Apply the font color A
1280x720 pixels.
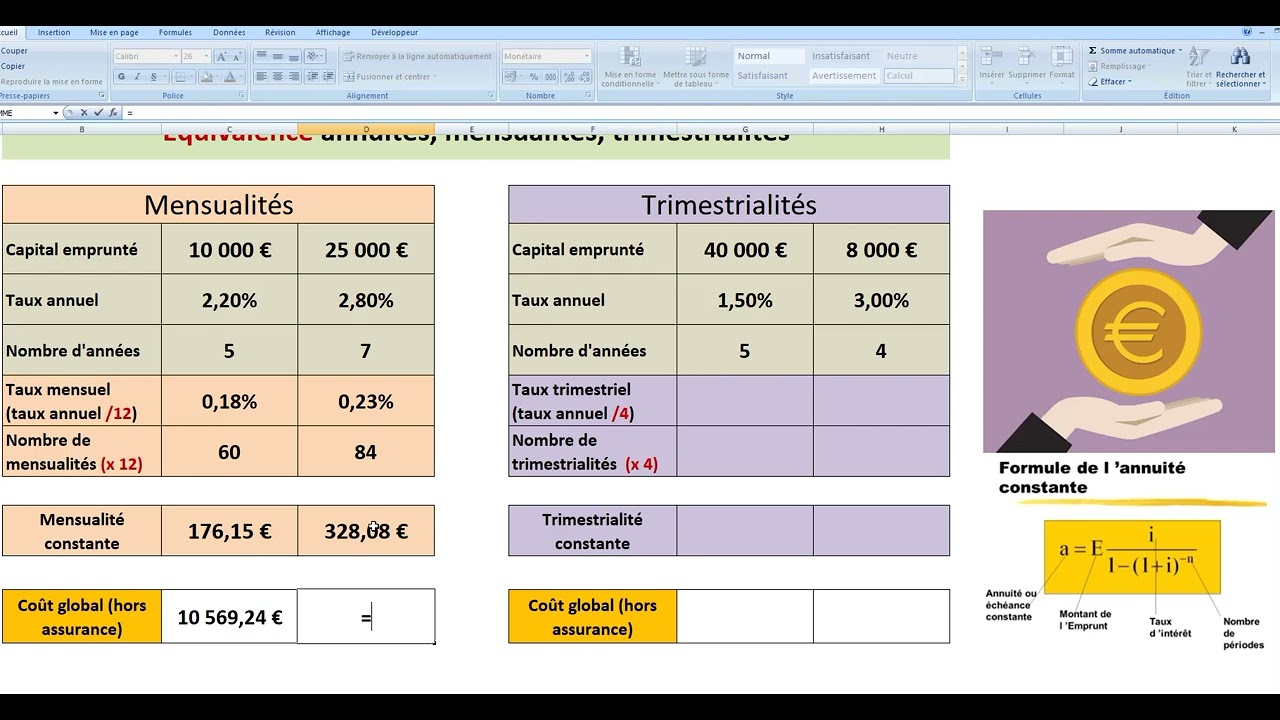click(x=230, y=77)
